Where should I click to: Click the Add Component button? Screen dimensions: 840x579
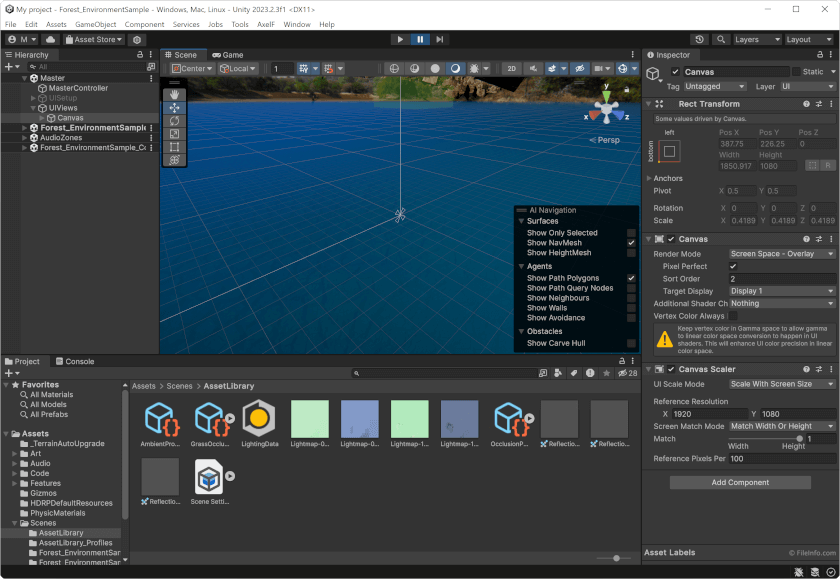[x=740, y=483]
